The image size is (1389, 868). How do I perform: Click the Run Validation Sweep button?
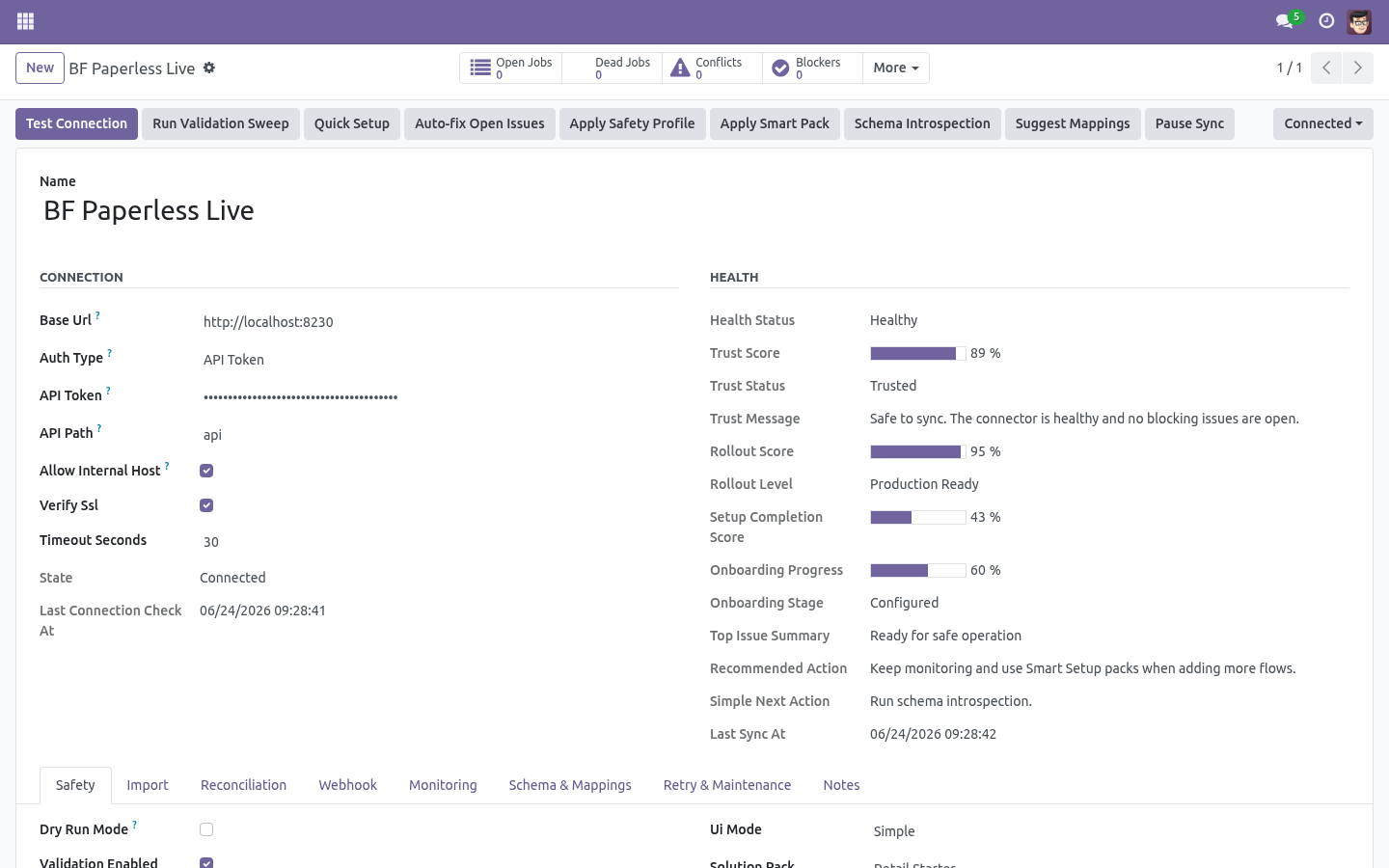(x=221, y=123)
